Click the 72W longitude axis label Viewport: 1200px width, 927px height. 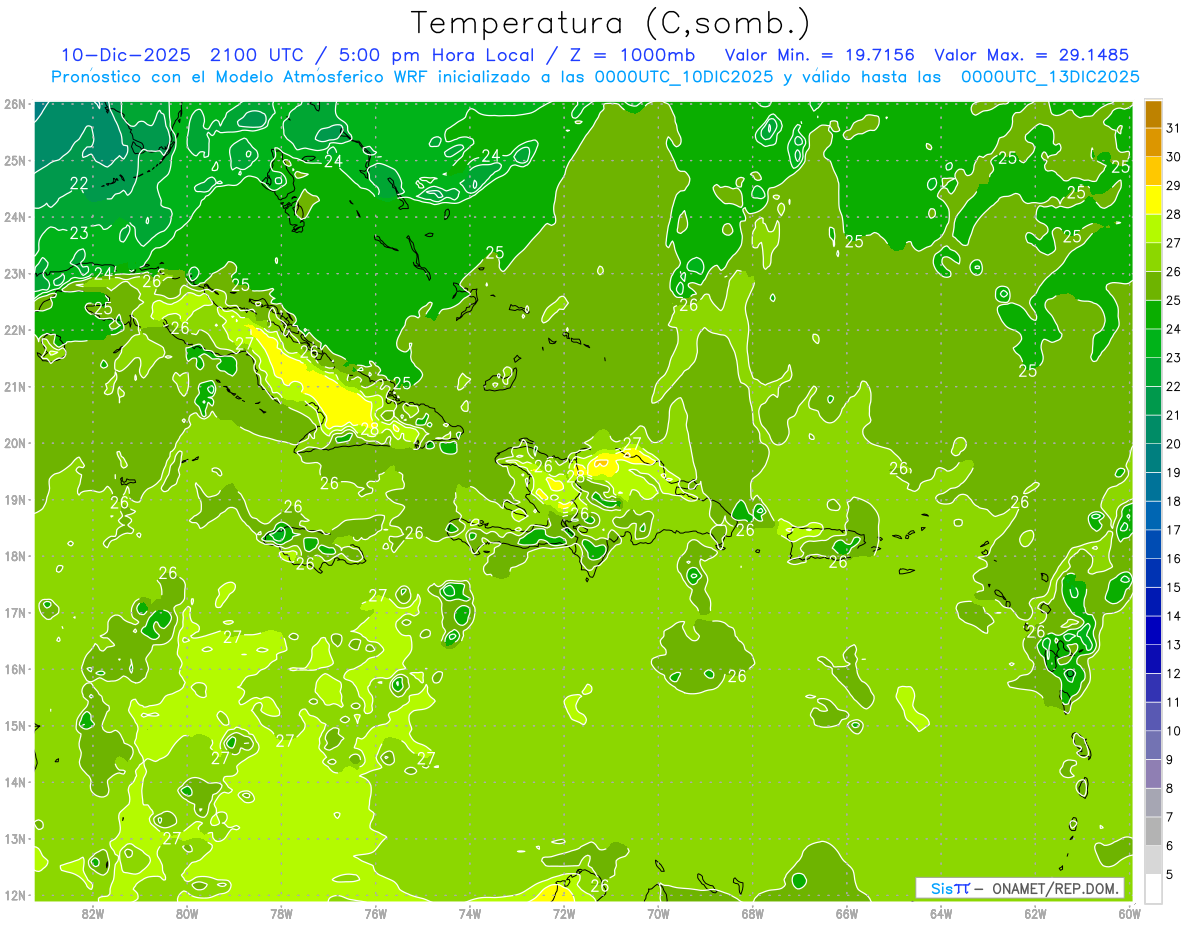tap(564, 913)
